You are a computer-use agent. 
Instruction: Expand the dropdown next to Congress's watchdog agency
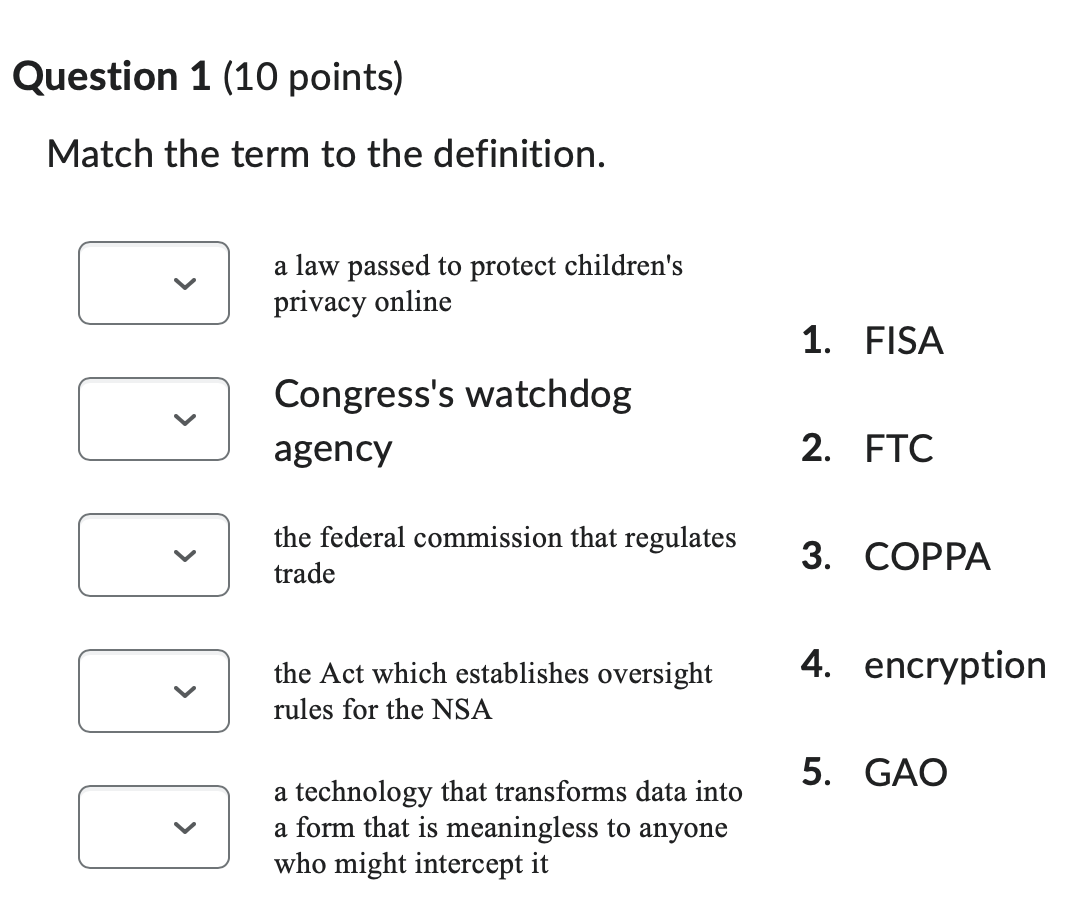(153, 419)
